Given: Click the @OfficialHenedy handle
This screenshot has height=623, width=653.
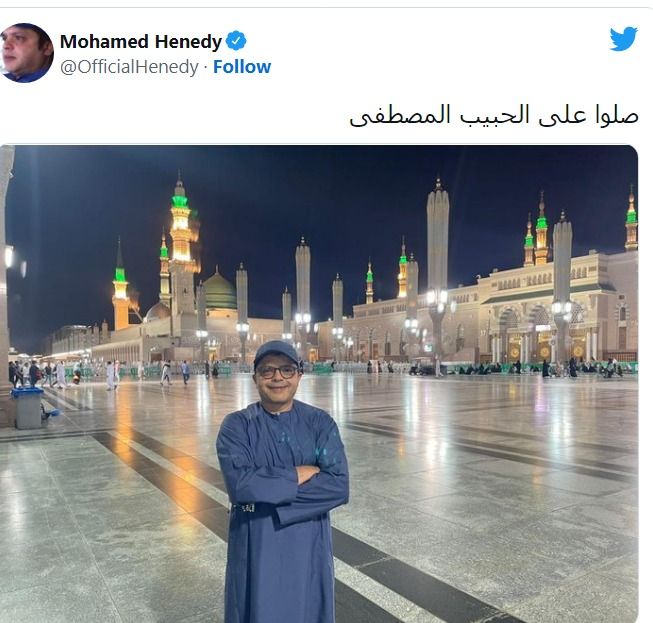Looking at the screenshot, I should [130, 67].
